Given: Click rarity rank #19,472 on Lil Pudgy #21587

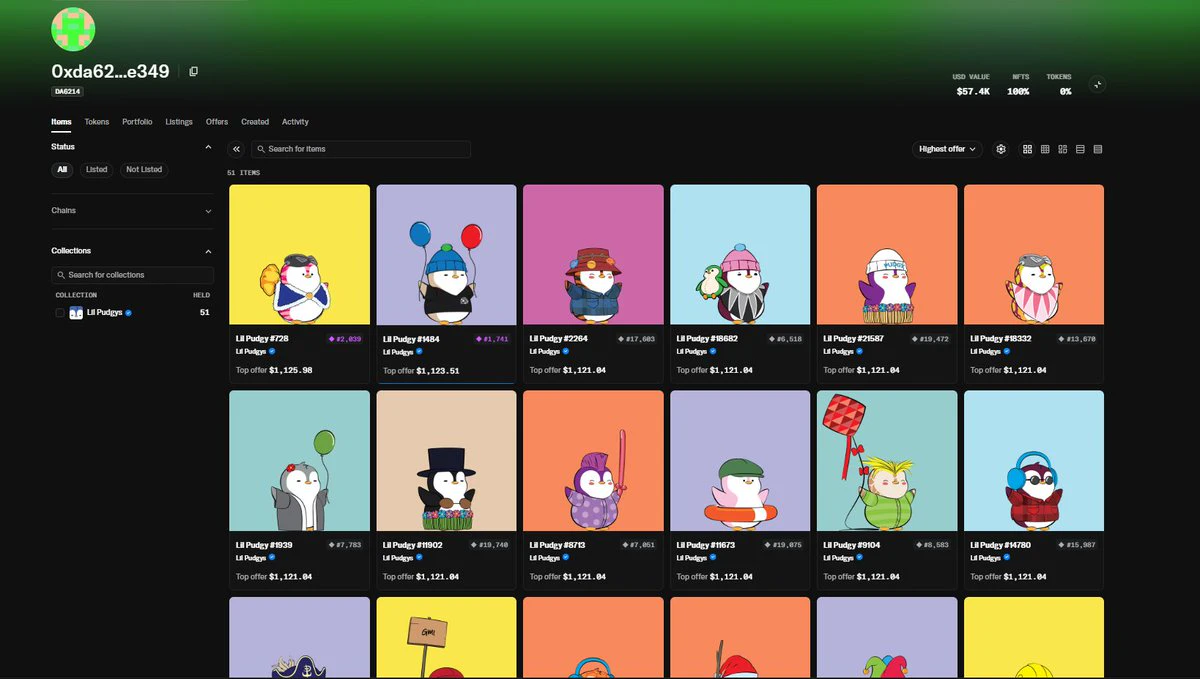Looking at the screenshot, I should click(x=930, y=339).
